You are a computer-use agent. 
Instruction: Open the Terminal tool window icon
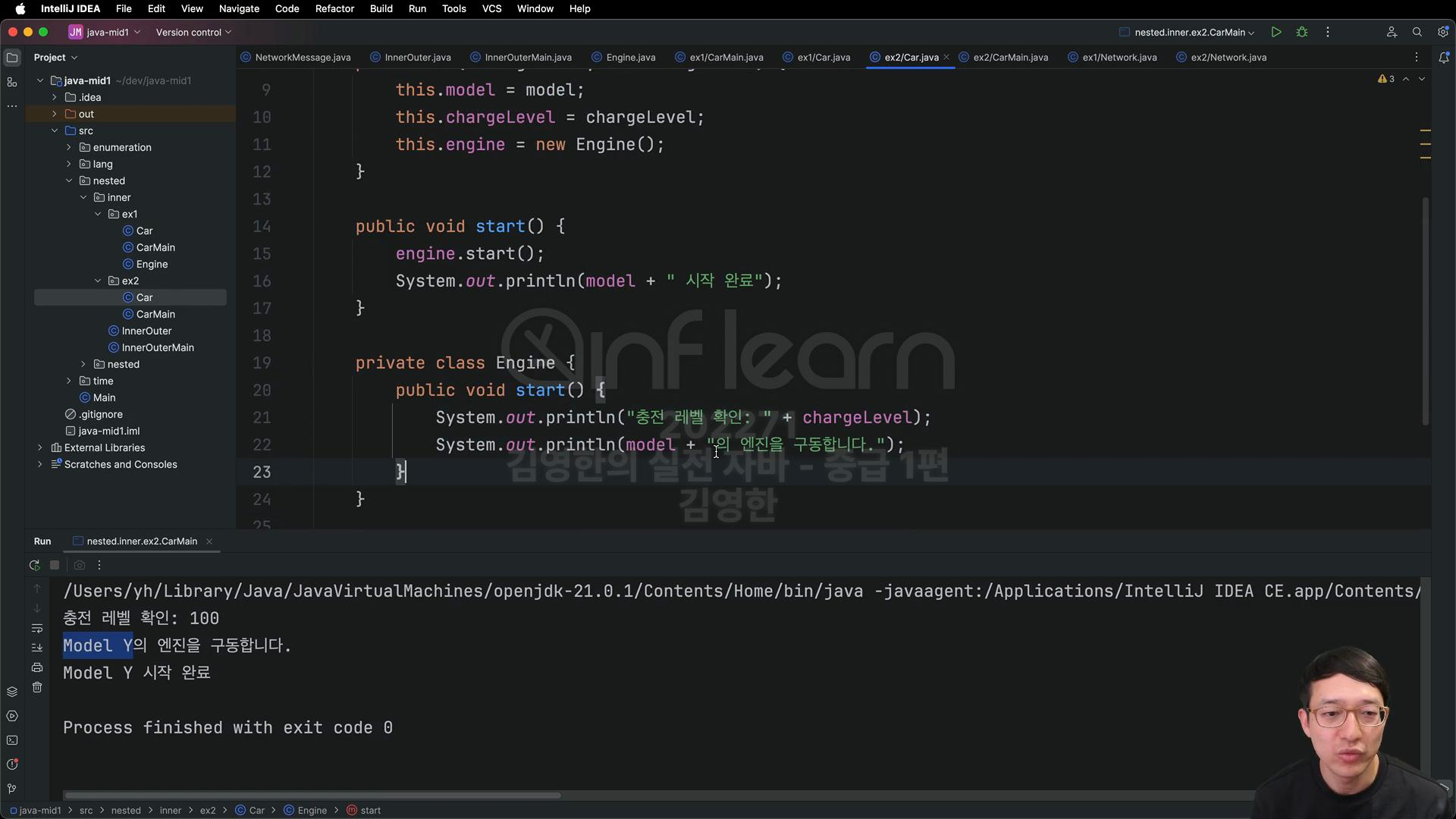coord(12,740)
